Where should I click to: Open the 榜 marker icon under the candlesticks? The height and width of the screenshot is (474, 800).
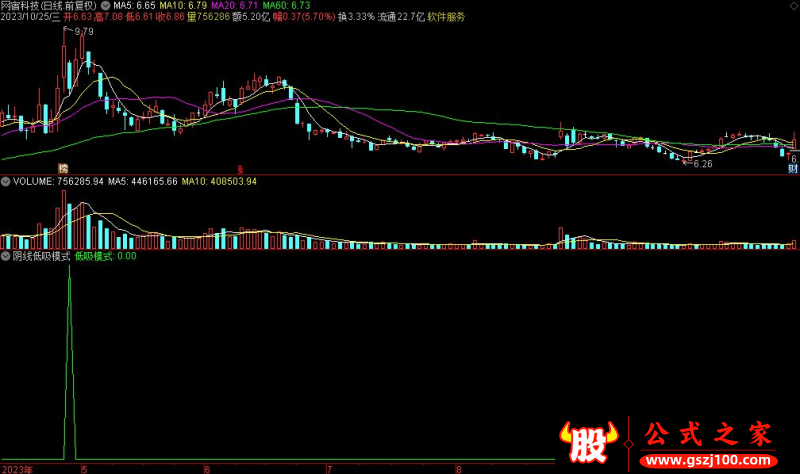[x=63, y=168]
